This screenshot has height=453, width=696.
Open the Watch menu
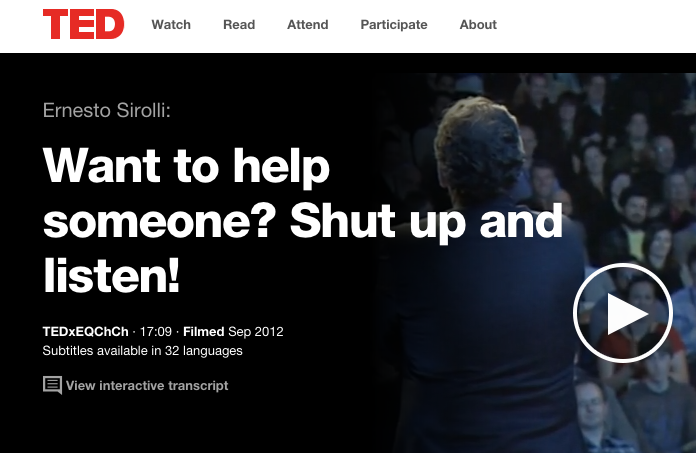(171, 24)
